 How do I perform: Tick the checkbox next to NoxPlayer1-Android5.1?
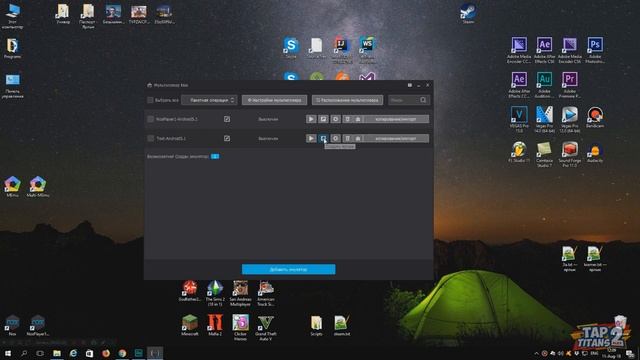[151, 119]
